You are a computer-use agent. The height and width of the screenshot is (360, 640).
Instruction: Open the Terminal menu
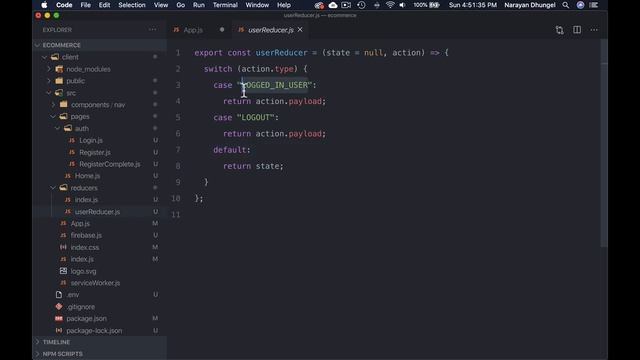pyautogui.click(x=225, y=5)
